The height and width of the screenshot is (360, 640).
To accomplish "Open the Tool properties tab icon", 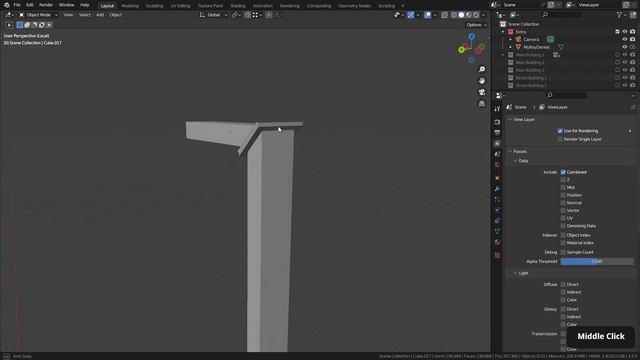I will click(x=497, y=109).
